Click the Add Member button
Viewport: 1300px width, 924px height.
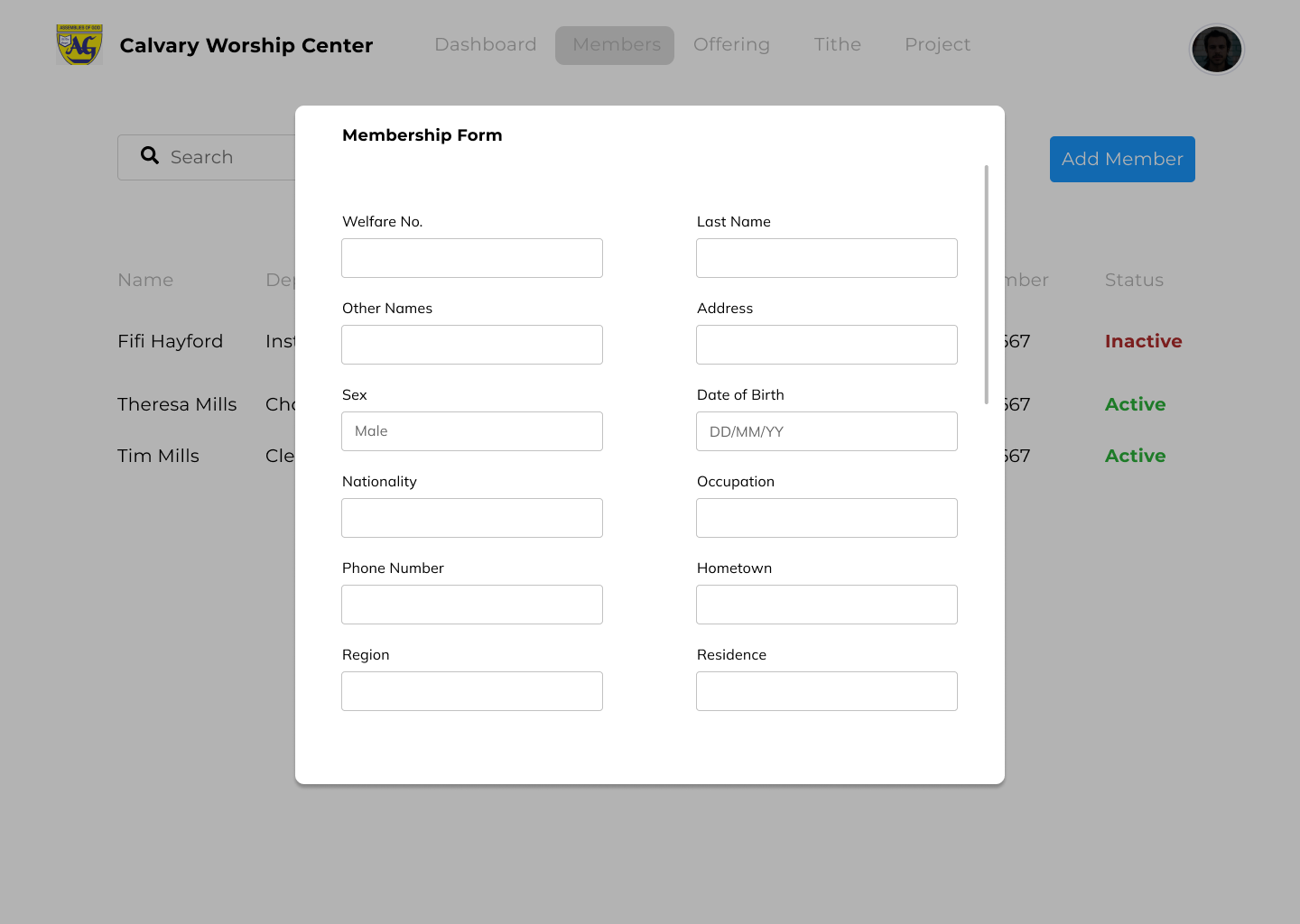(1121, 159)
